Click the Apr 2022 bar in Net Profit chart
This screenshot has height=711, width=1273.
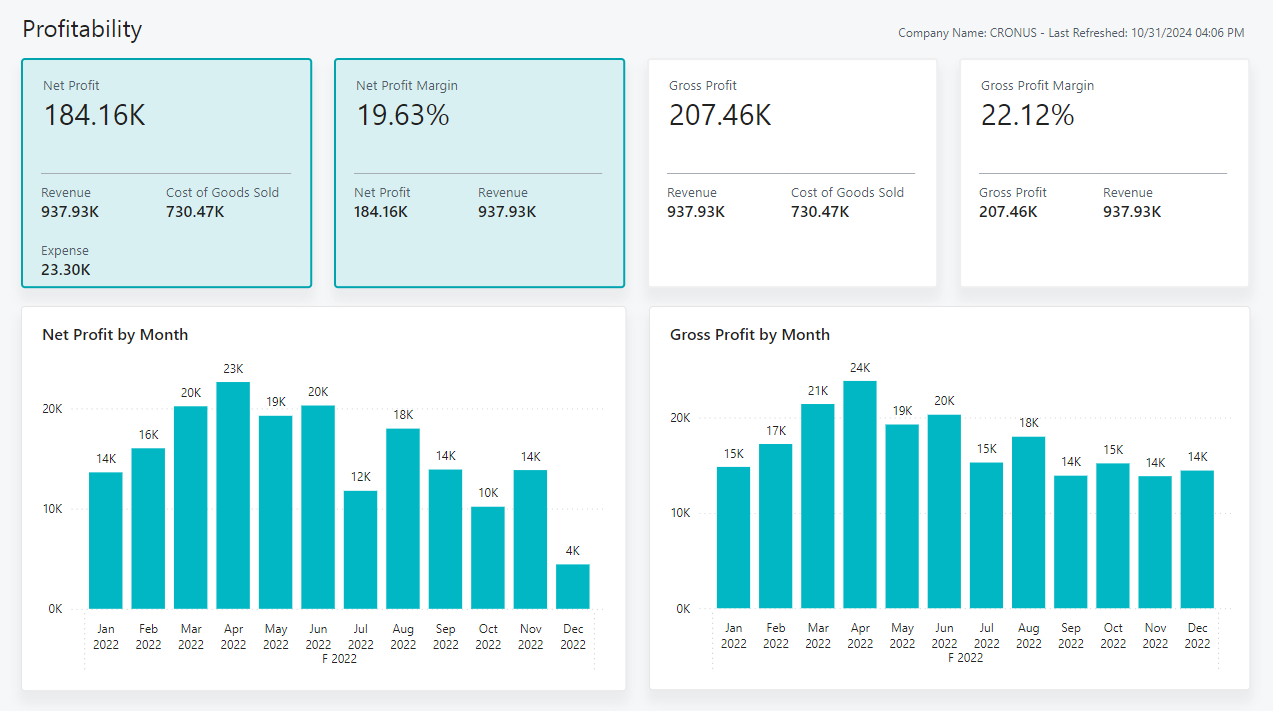233,490
